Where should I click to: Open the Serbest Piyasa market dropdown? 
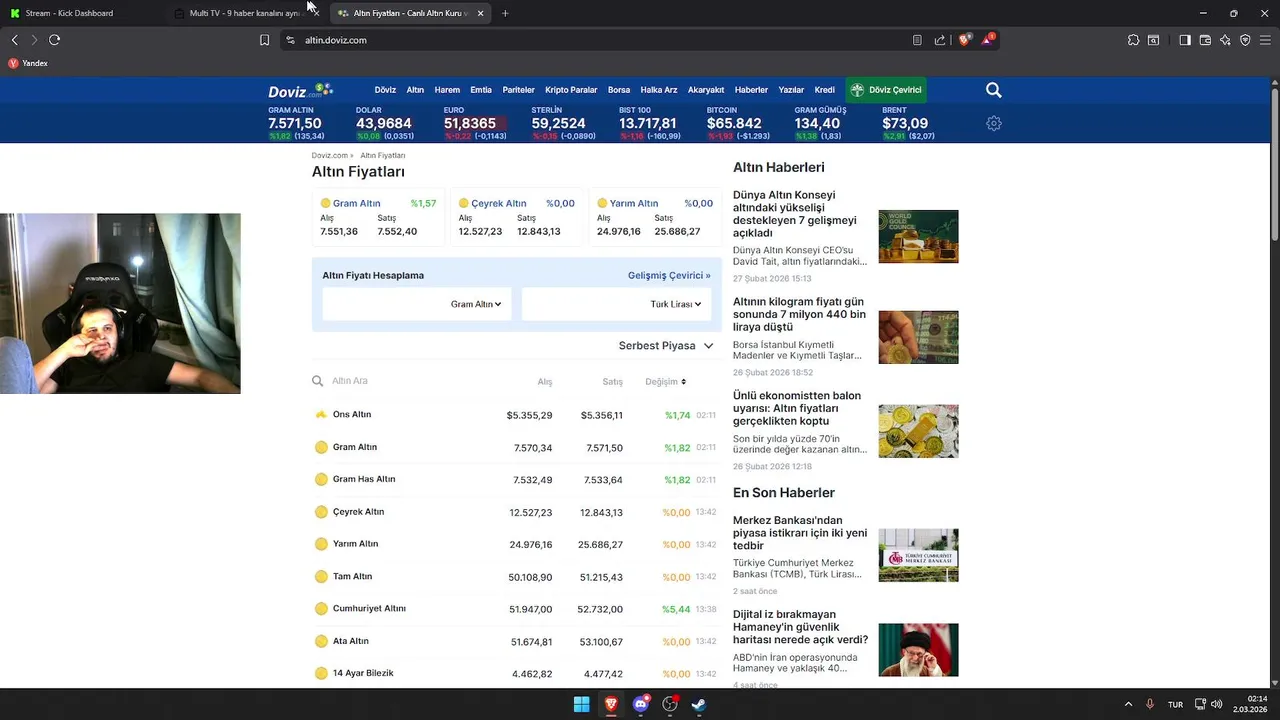666,346
